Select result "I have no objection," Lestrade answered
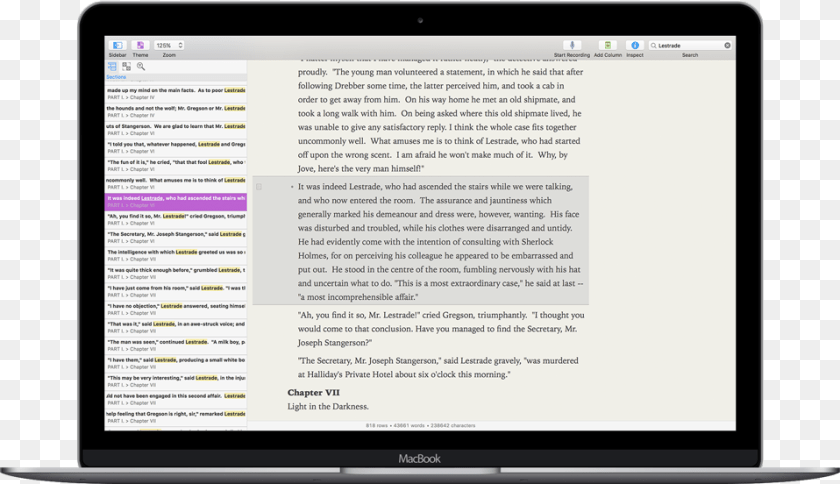 coord(176,309)
